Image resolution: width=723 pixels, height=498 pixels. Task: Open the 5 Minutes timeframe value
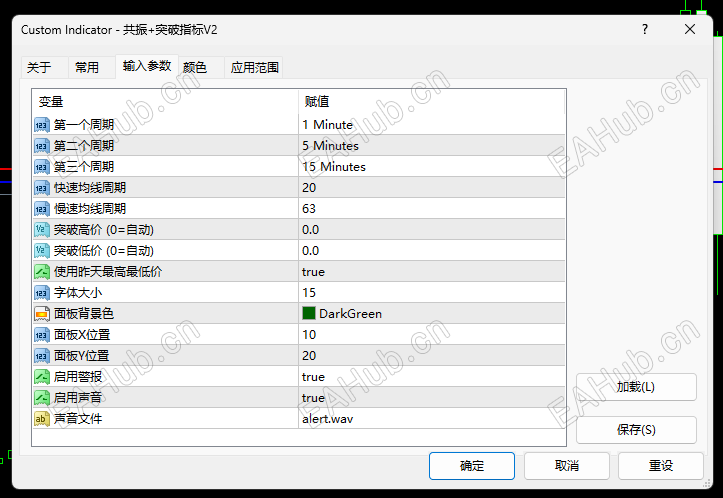432,146
